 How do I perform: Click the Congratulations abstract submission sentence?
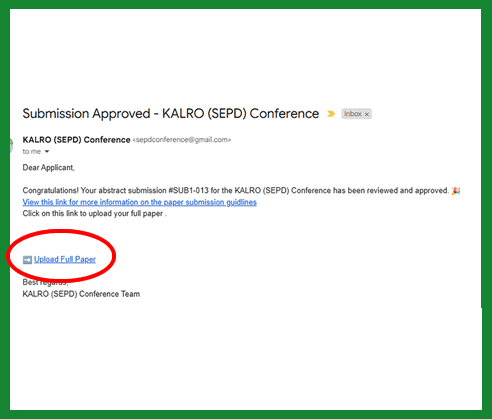point(236,191)
